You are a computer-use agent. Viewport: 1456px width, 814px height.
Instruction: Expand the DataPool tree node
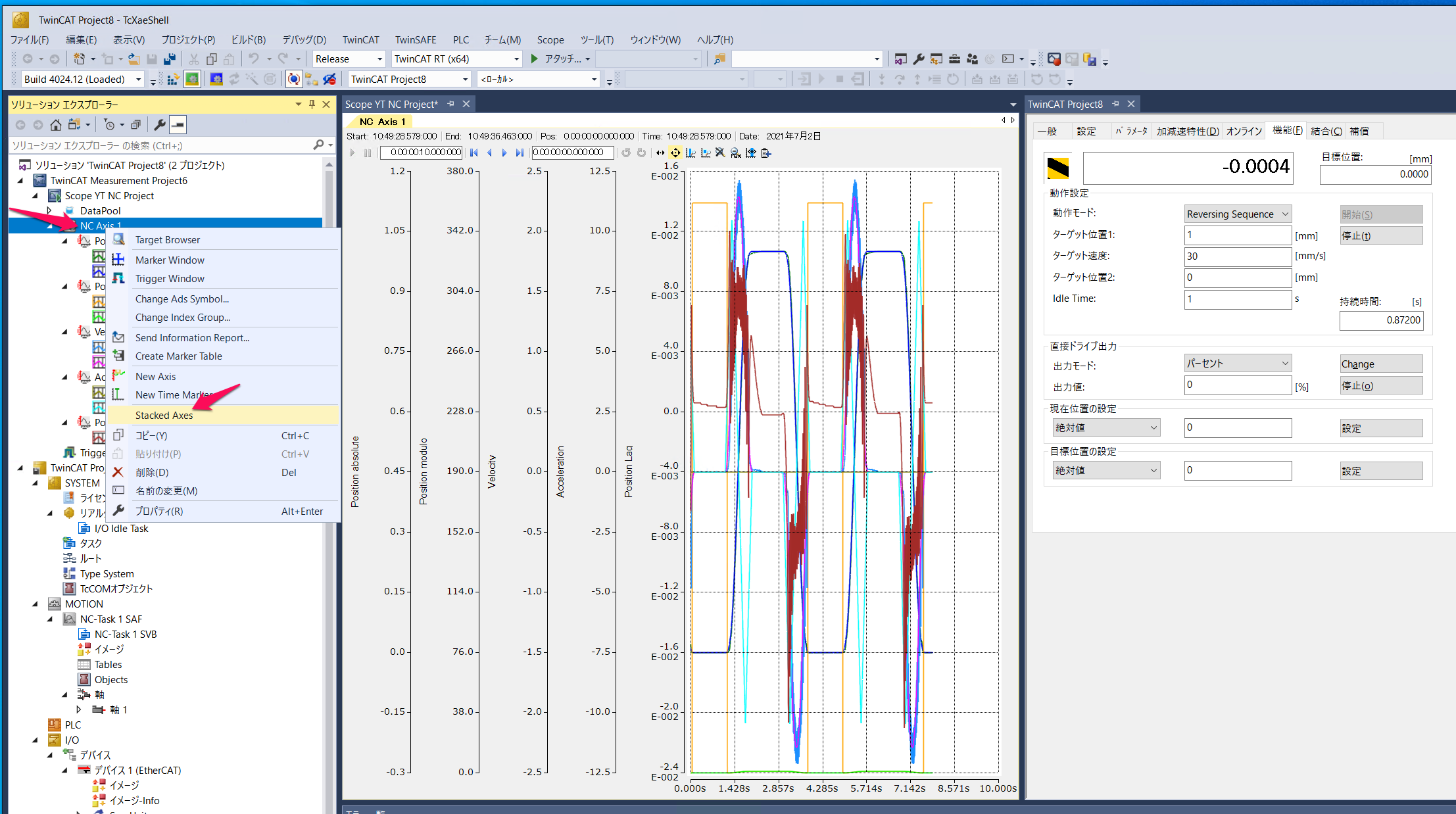(x=49, y=210)
